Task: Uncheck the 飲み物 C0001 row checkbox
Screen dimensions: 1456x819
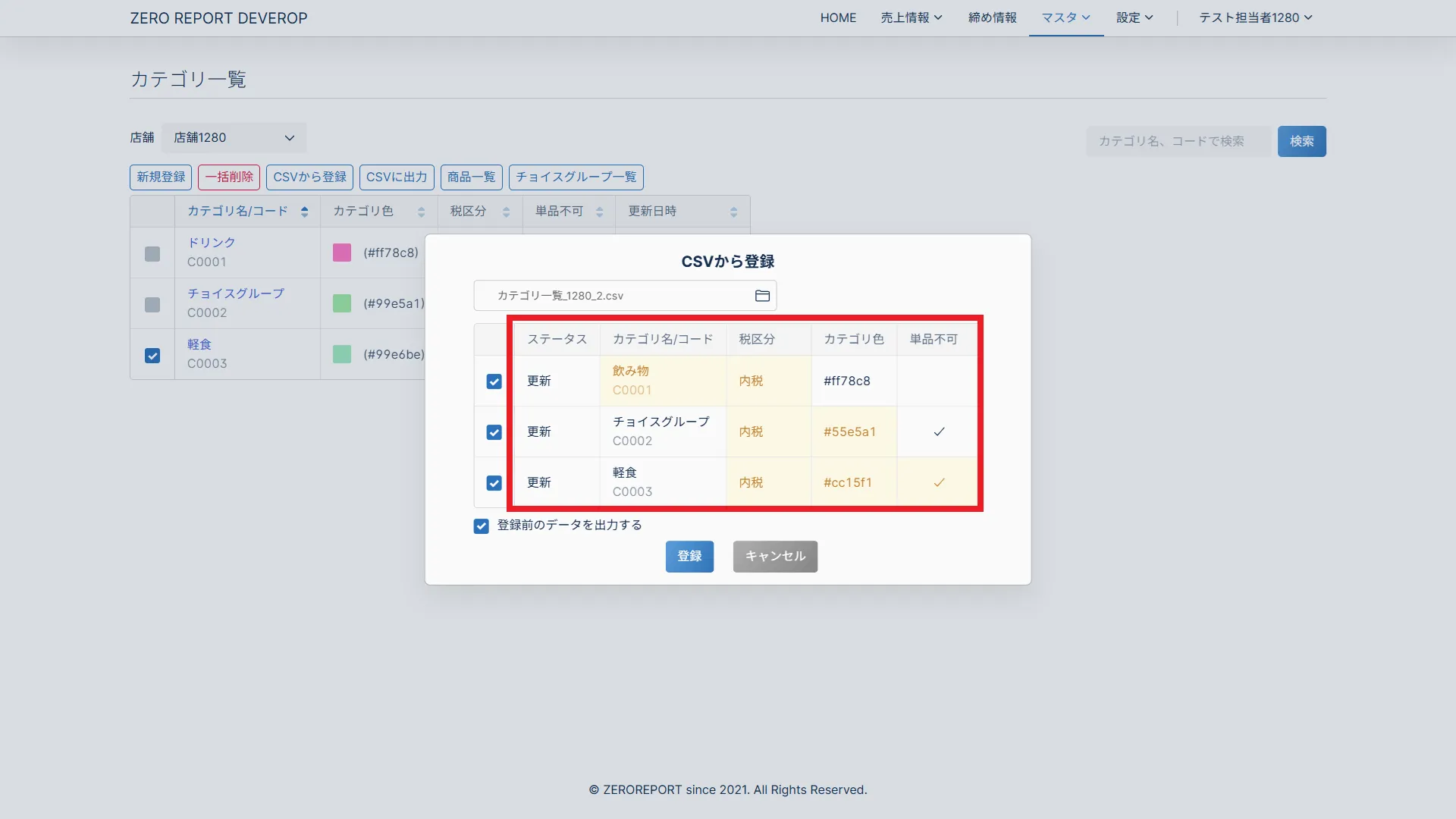Action: [x=494, y=381]
